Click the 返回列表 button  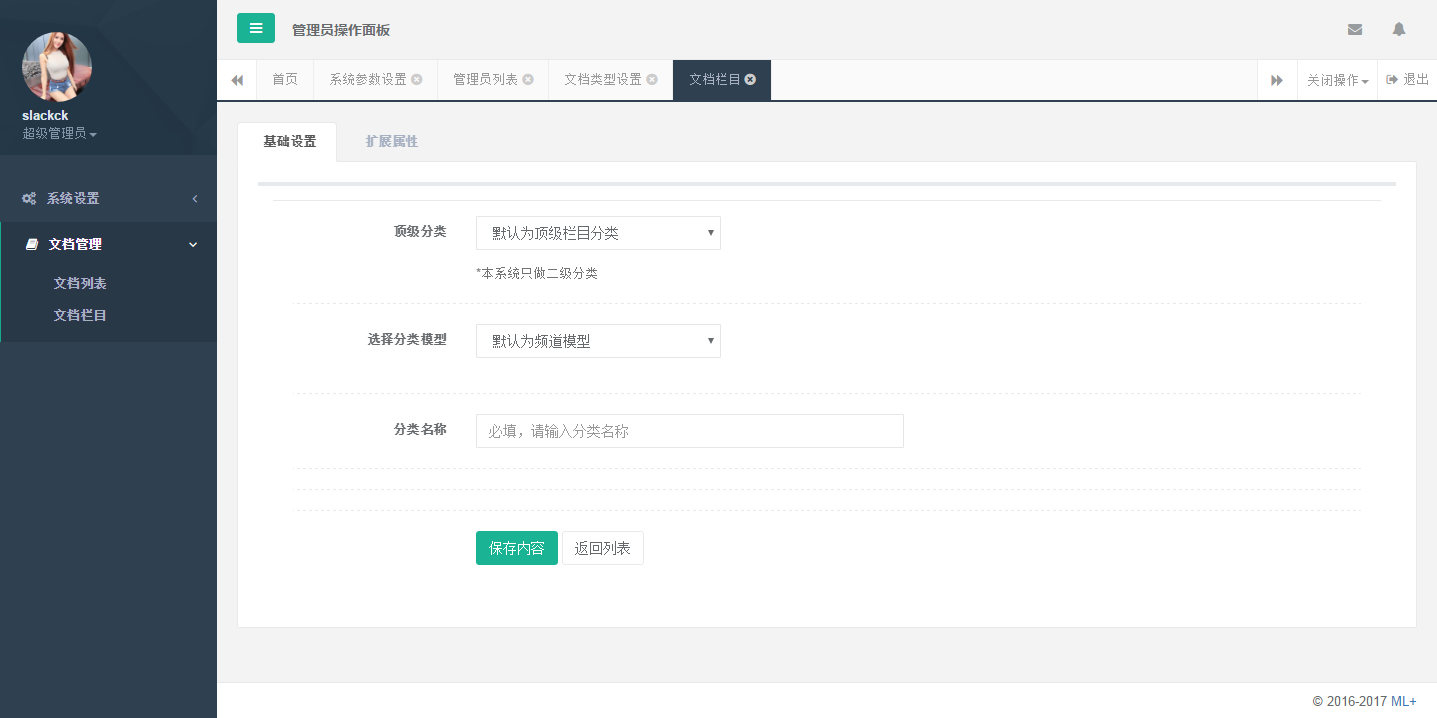602,548
